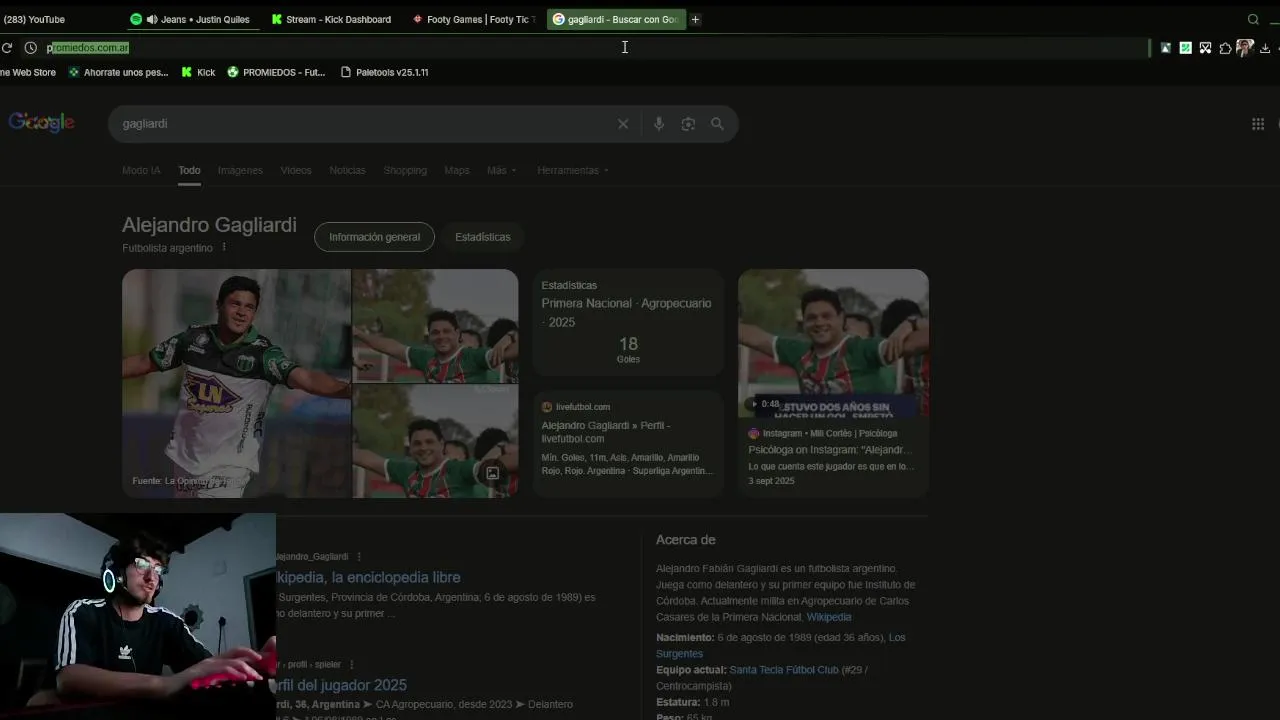Play the Instagram video thumbnail
Image resolution: width=1280 pixels, height=720 pixels.
coord(833,342)
